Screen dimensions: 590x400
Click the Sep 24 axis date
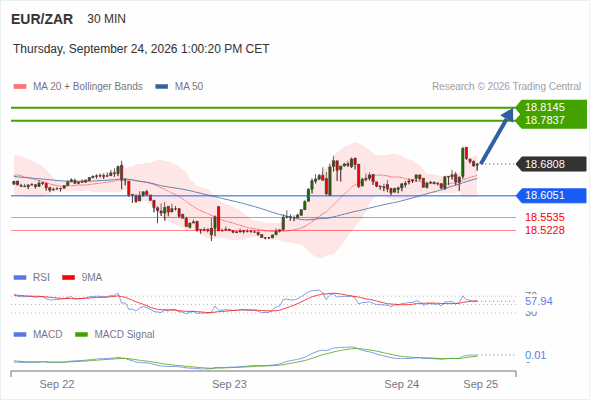click(x=401, y=384)
